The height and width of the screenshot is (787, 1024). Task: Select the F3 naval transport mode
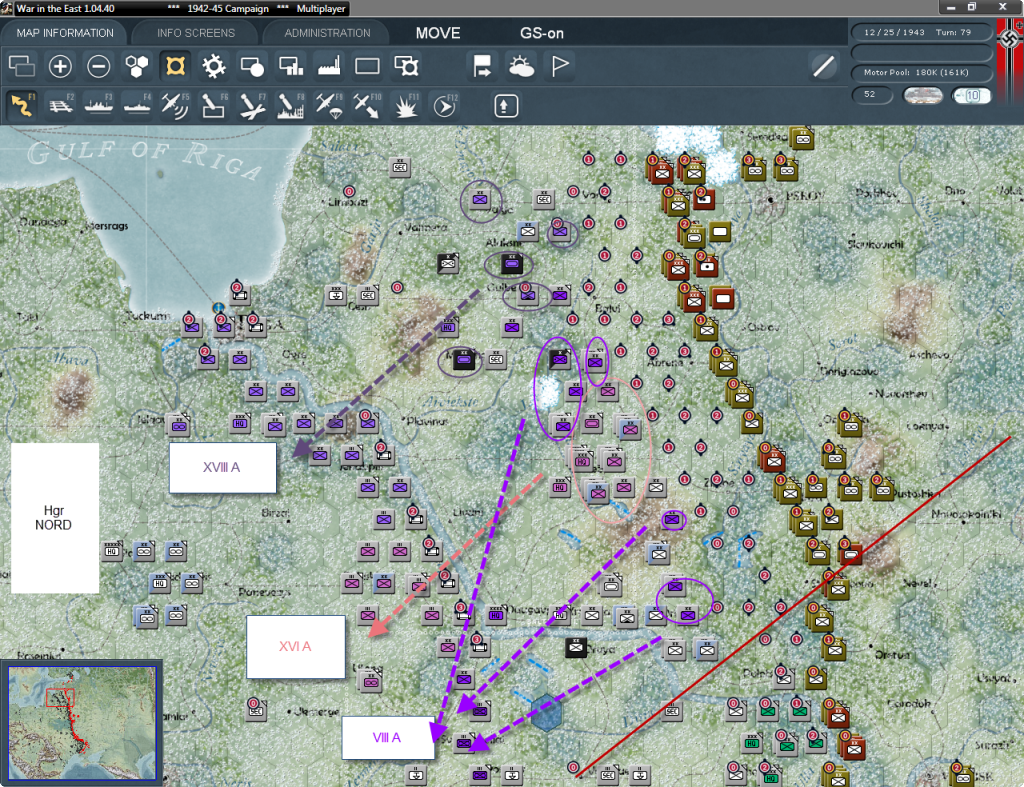99,105
